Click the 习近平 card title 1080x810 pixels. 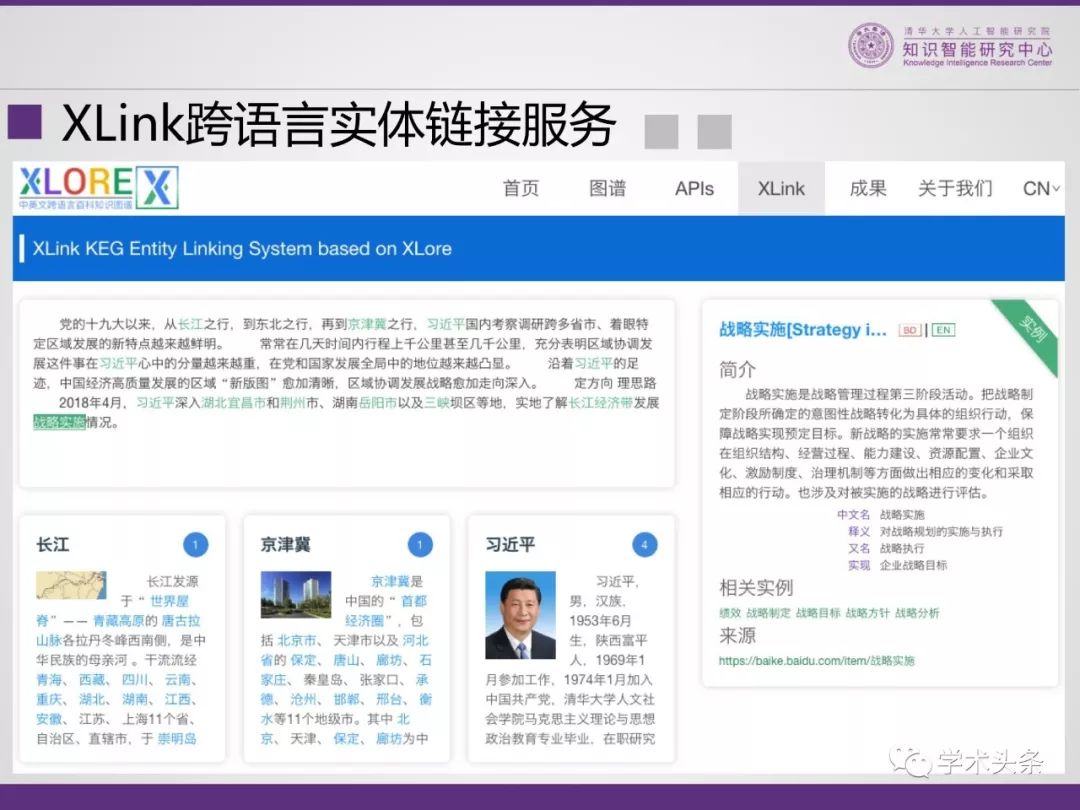tap(510, 545)
